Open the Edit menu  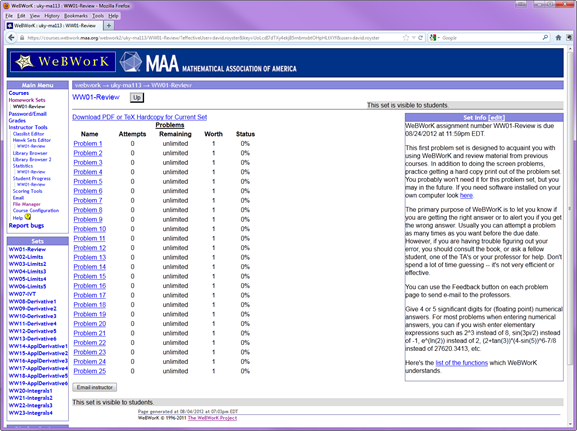[21, 16]
